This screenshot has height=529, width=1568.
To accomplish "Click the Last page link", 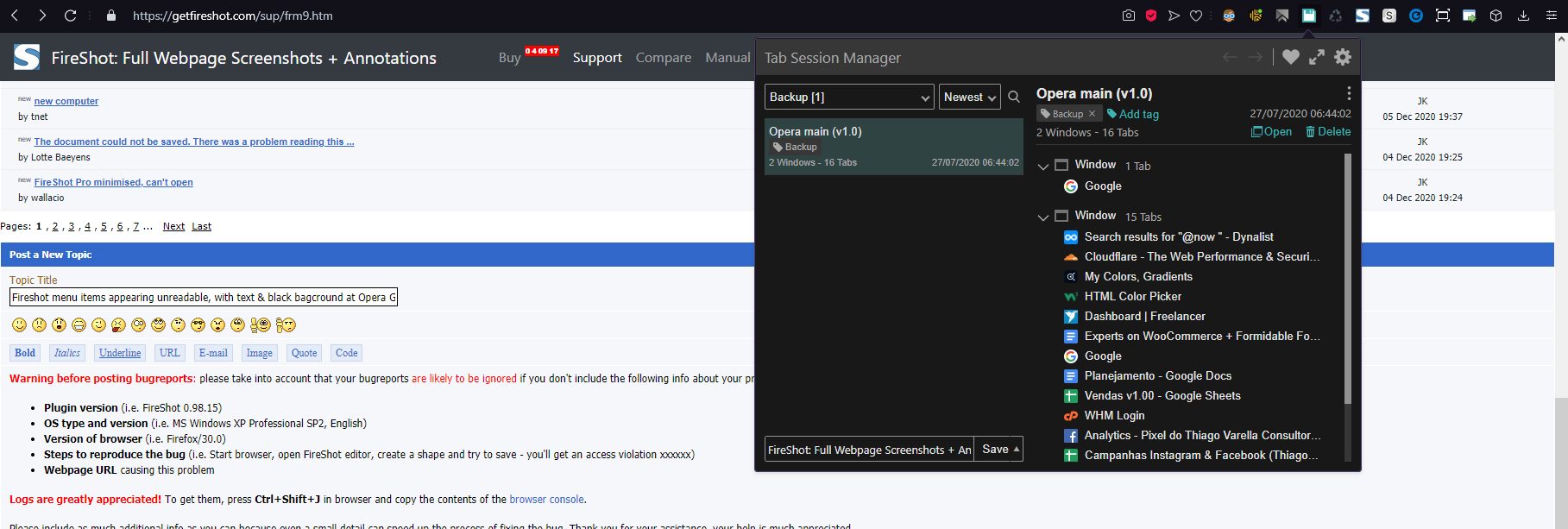I will (x=201, y=226).
